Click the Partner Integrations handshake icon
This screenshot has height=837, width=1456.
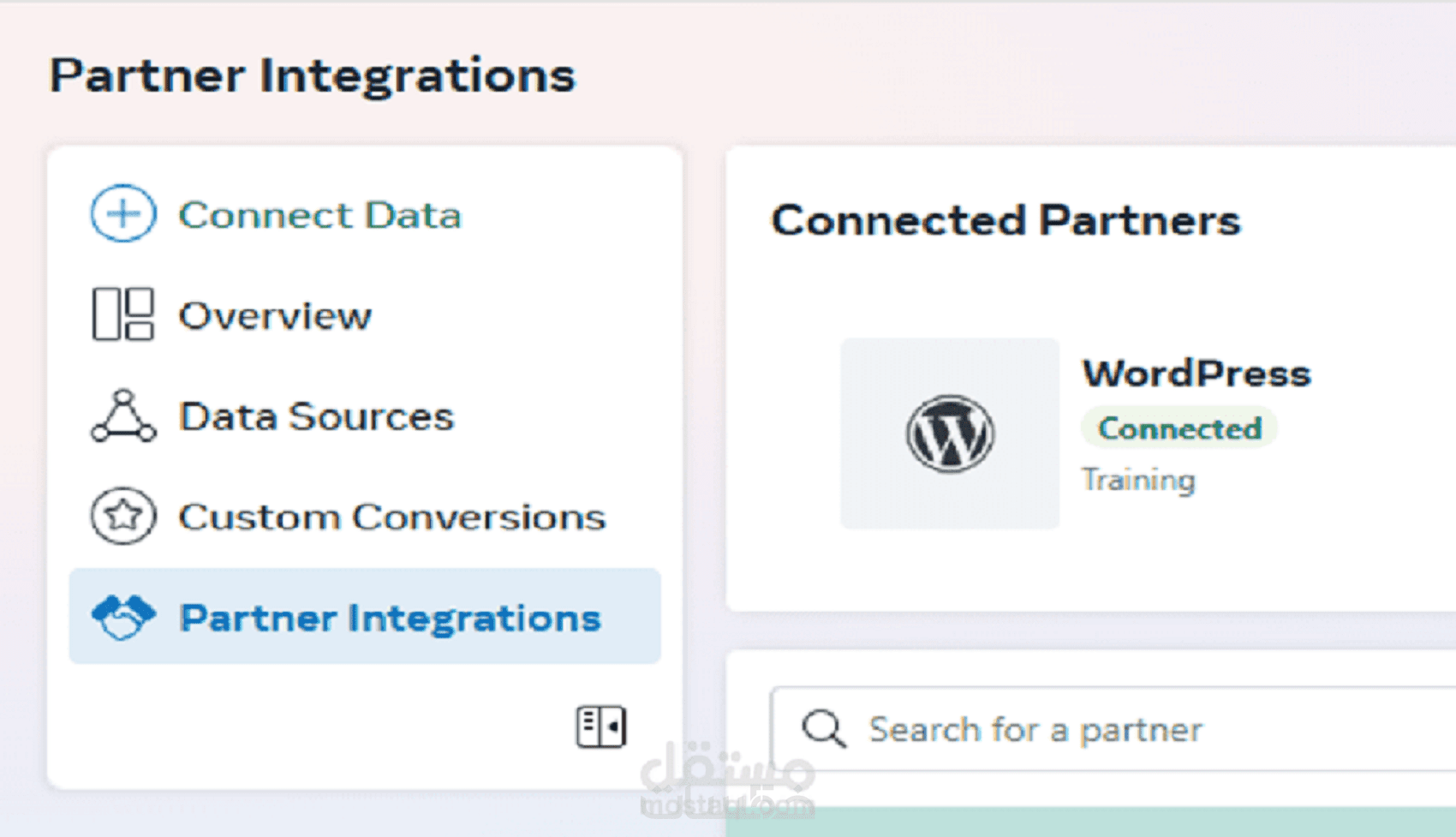tap(123, 617)
